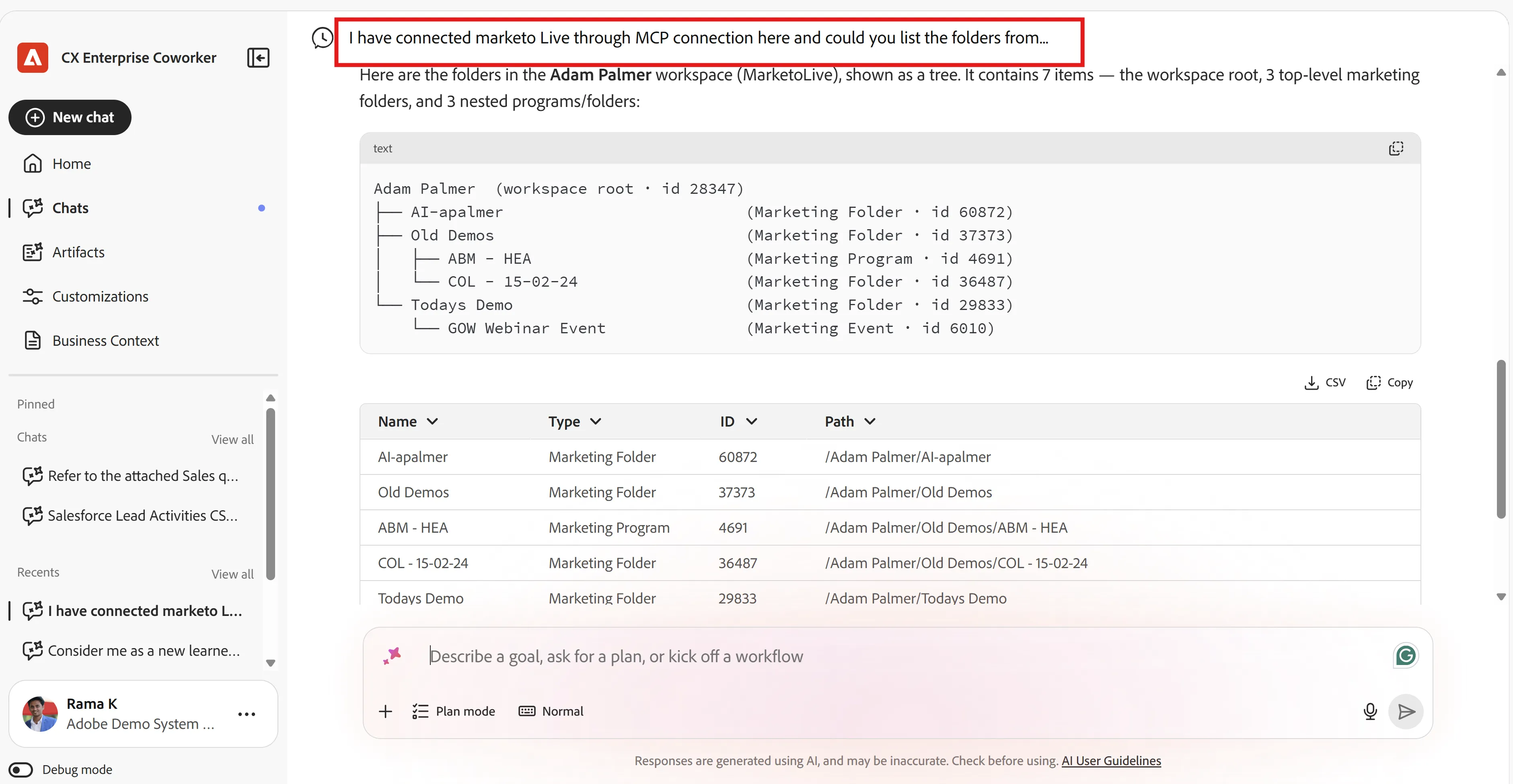1513x784 pixels.
Task: Open the Chats section
Action: 56,208
